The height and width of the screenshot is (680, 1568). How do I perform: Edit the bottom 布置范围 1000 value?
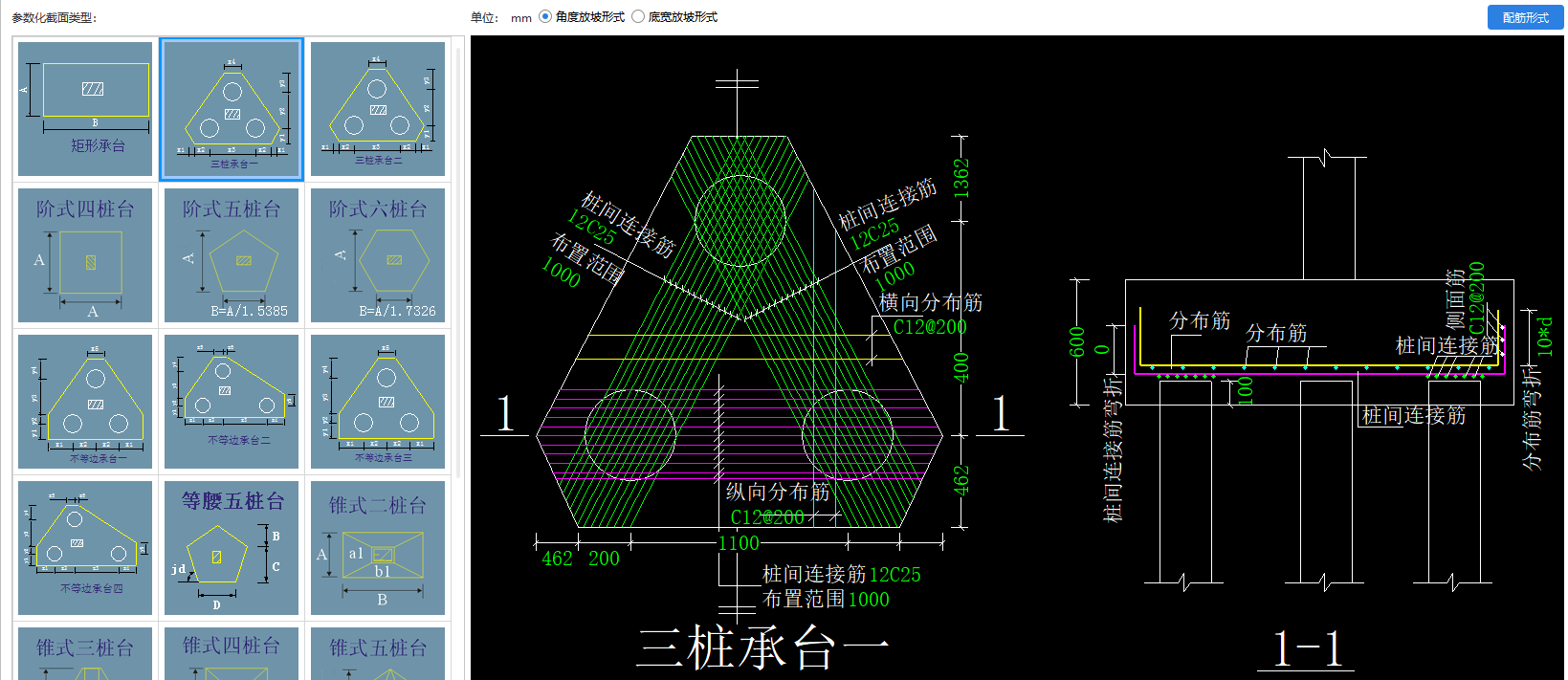(869, 600)
